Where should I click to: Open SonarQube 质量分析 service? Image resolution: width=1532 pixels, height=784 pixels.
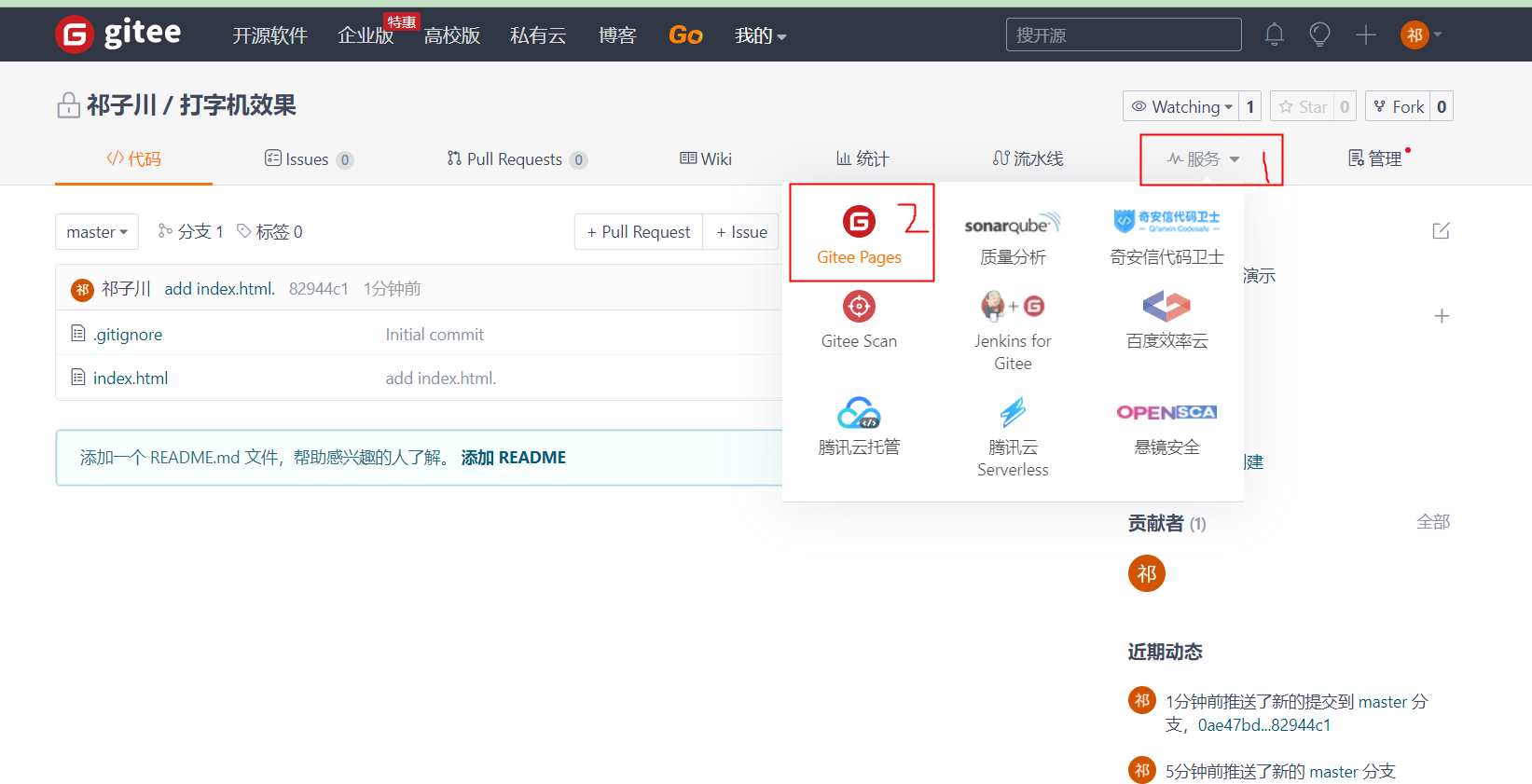point(1013,238)
